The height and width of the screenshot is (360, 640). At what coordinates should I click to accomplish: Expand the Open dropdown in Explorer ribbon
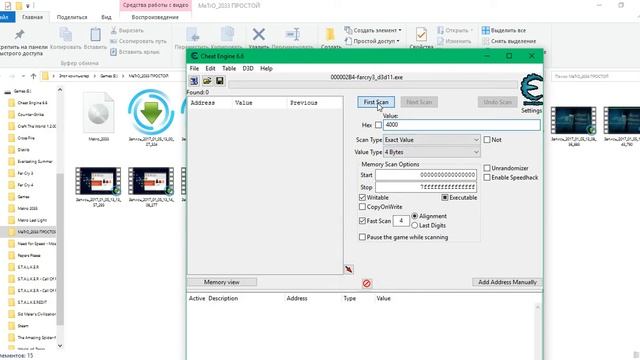[x=471, y=30]
